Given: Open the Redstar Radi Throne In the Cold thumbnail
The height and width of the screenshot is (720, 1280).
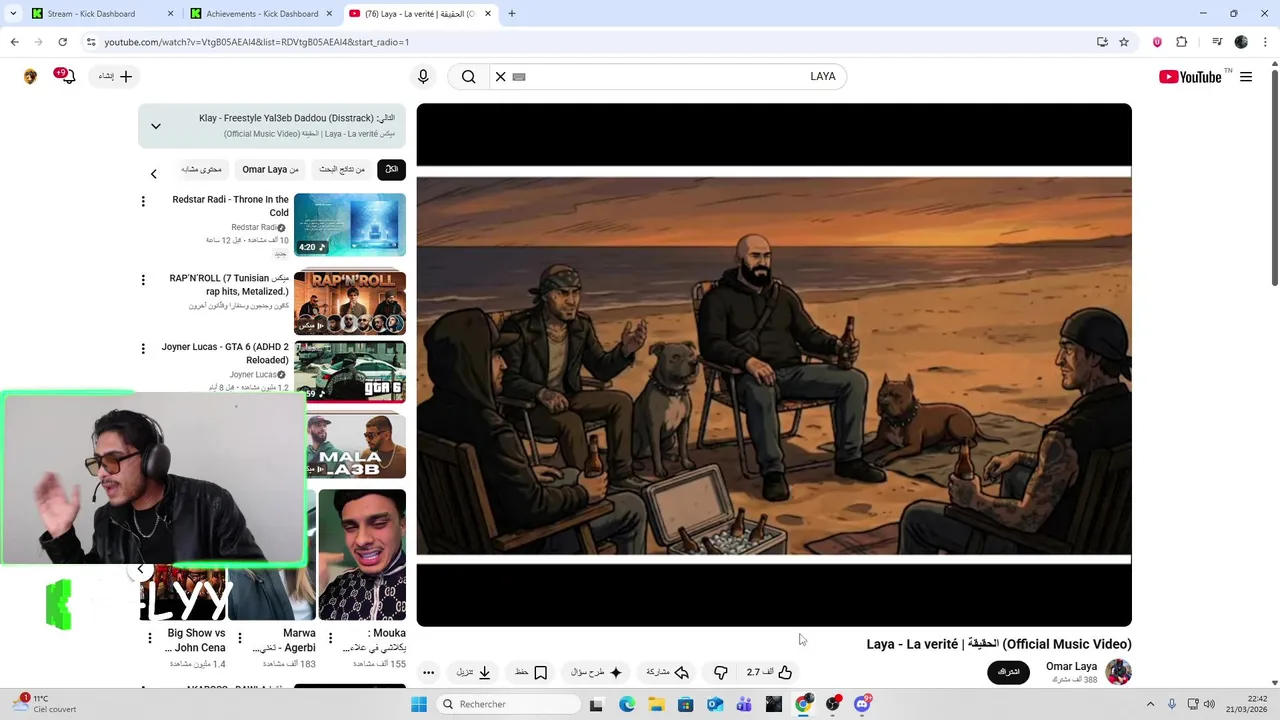Looking at the screenshot, I should point(350,225).
